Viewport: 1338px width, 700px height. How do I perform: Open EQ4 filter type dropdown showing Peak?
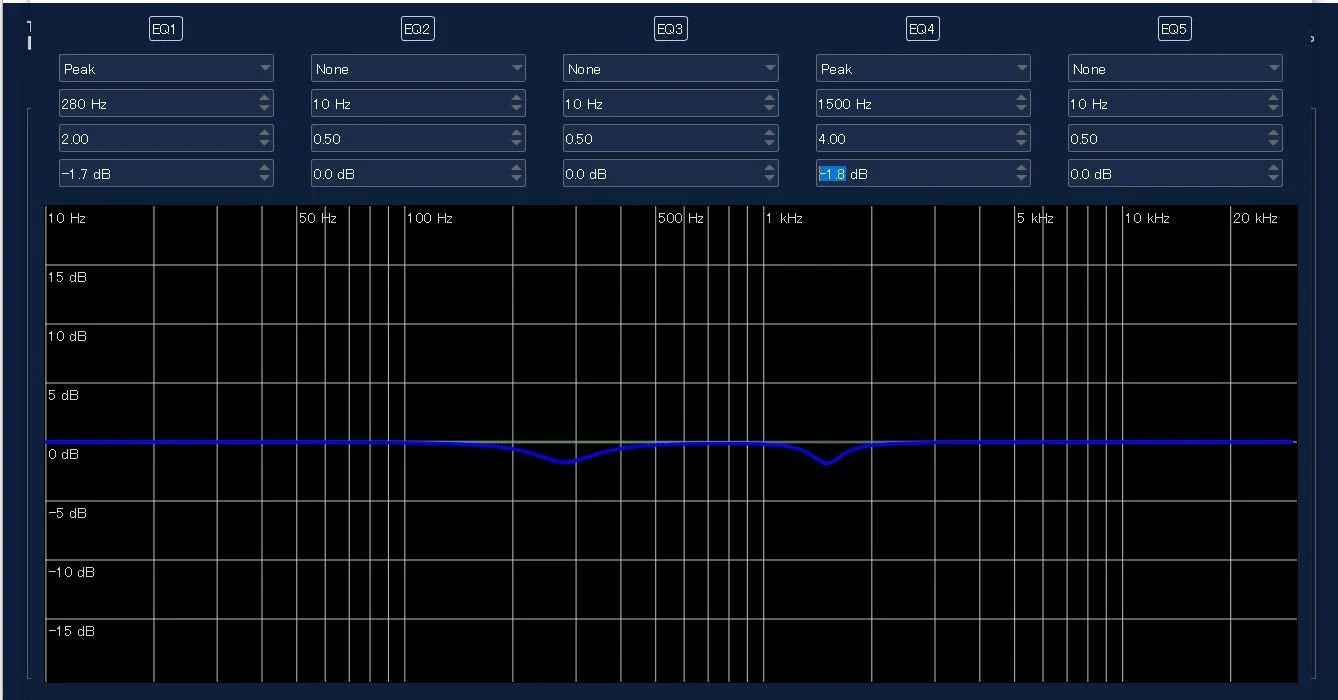[923, 69]
